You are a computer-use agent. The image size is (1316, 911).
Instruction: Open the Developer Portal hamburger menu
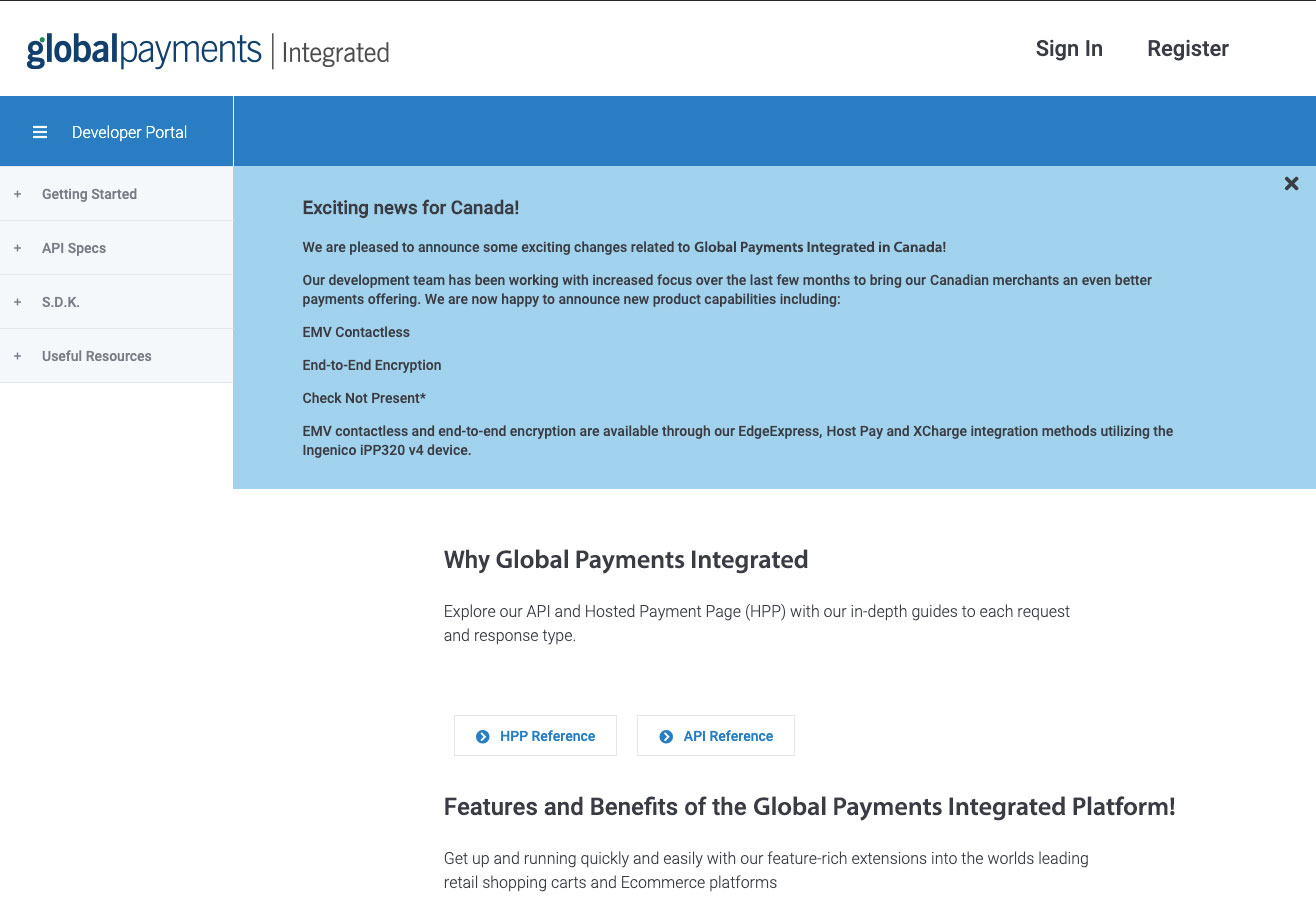pyautogui.click(x=40, y=131)
